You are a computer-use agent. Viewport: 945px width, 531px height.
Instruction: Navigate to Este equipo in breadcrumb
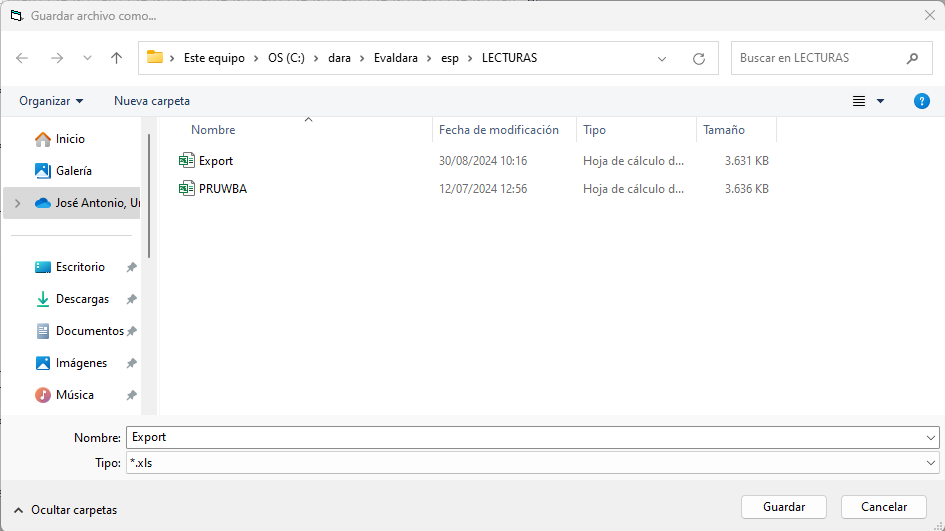tap(214, 58)
